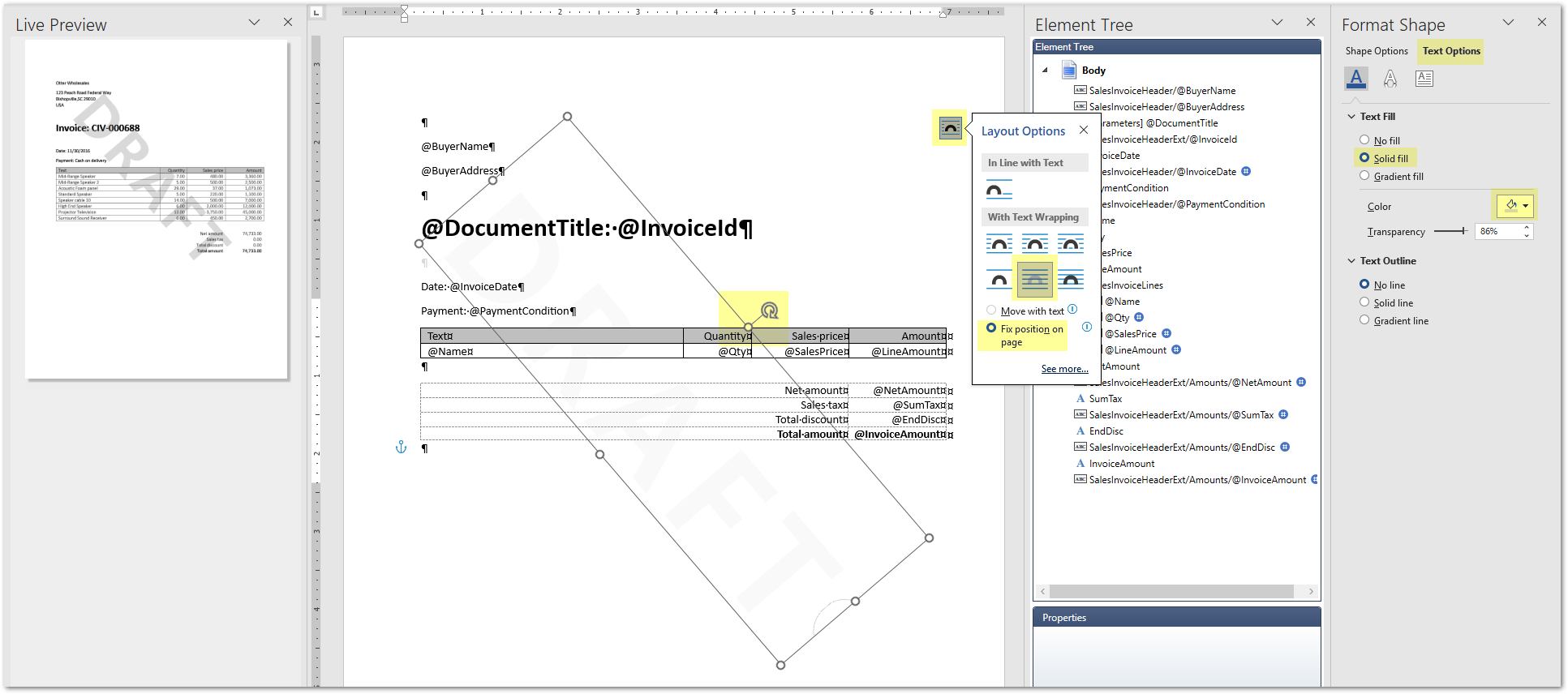Select the Move with text option
The width and height of the screenshot is (1568, 694).
point(991,311)
